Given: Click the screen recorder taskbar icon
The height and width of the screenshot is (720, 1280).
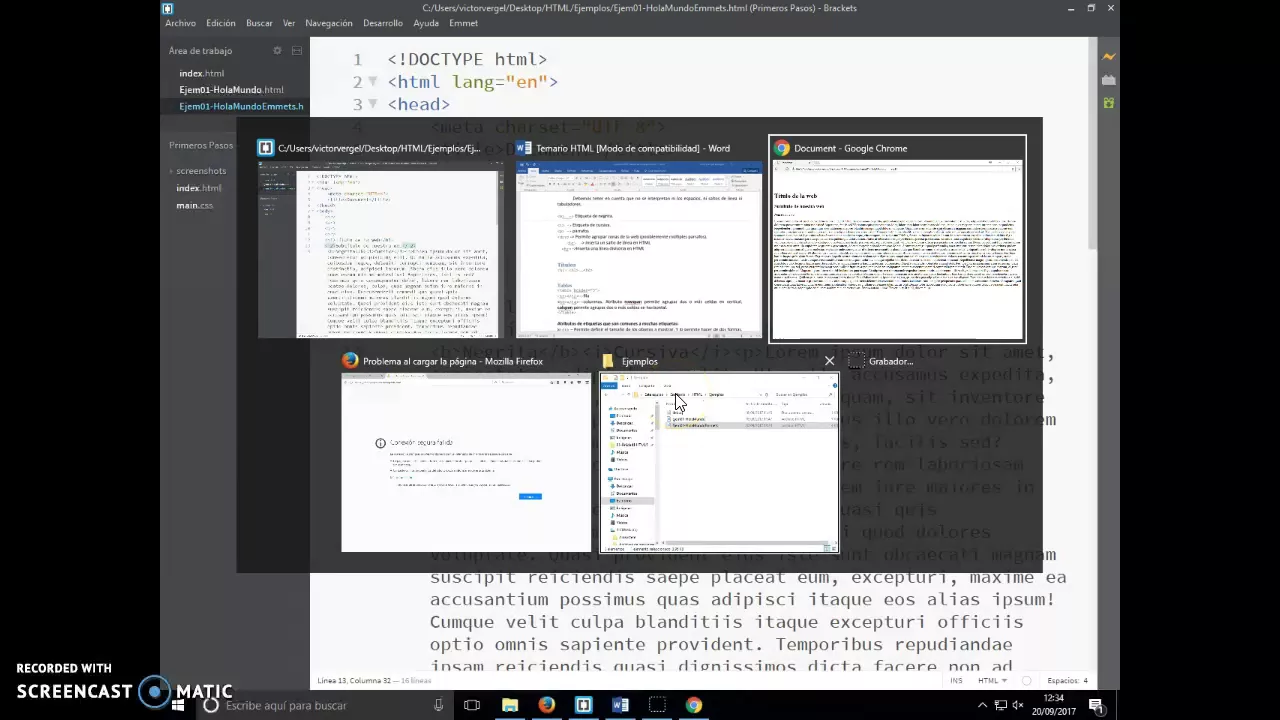Looking at the screenshot, I should [657, 705].
